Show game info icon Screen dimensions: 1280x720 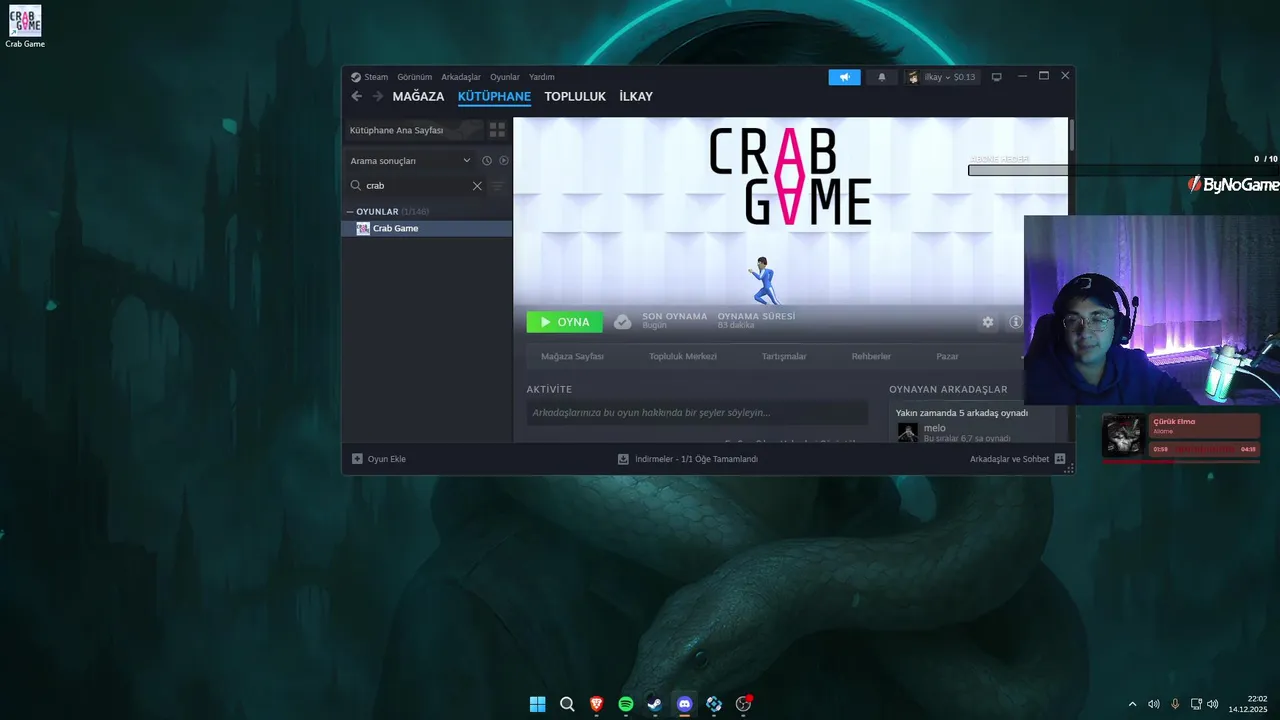coord(1016,322)
